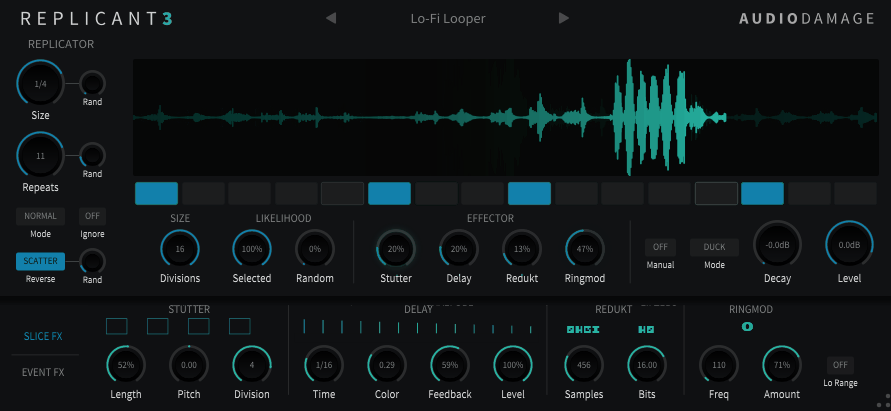The width and height of the screenshot is (891, 411).
Task: Click the Audio Damage logo
Action: pyautogui.click(x=807, y=19)
